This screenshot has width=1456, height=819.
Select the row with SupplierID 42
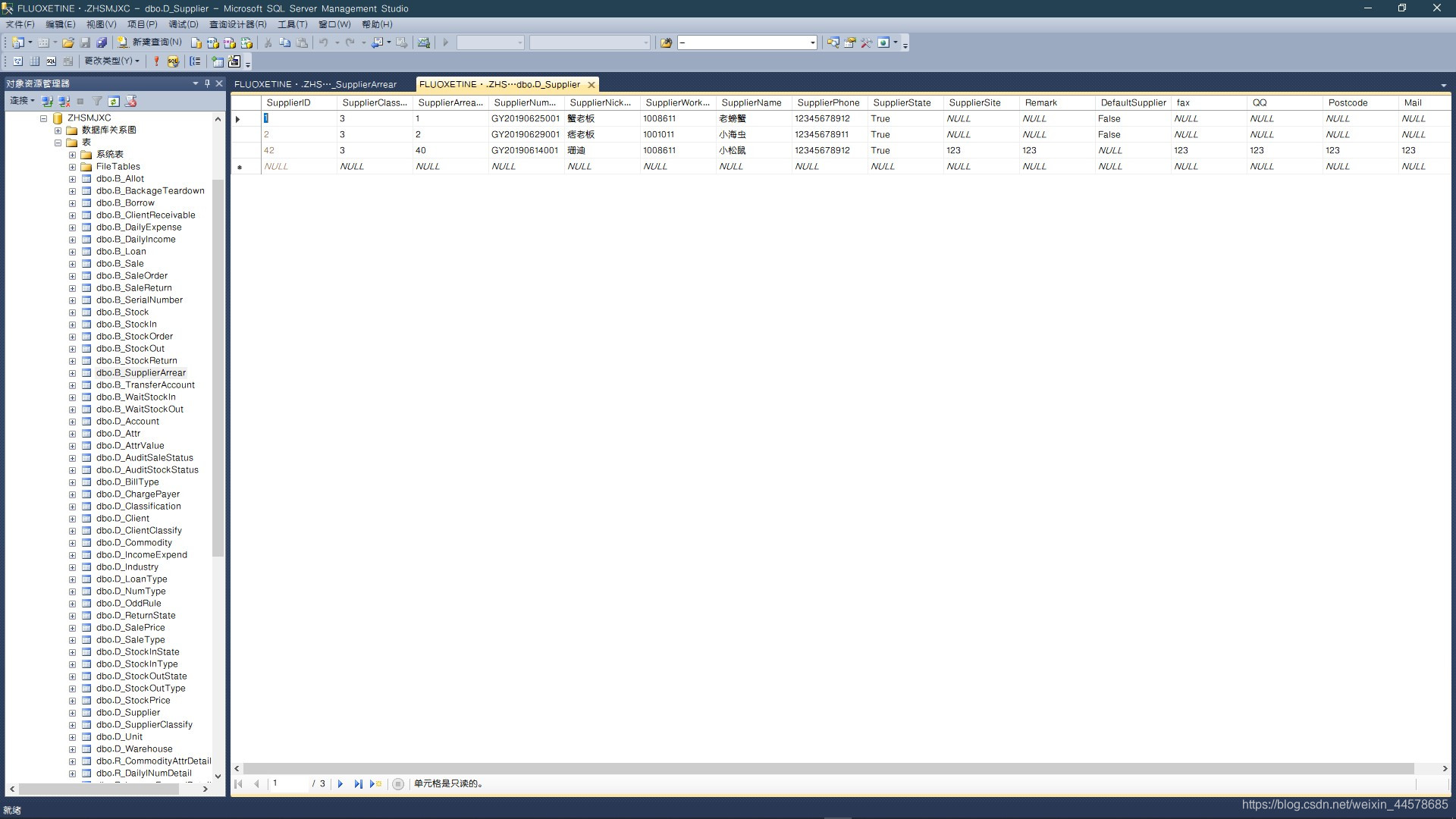pos(246,150)
